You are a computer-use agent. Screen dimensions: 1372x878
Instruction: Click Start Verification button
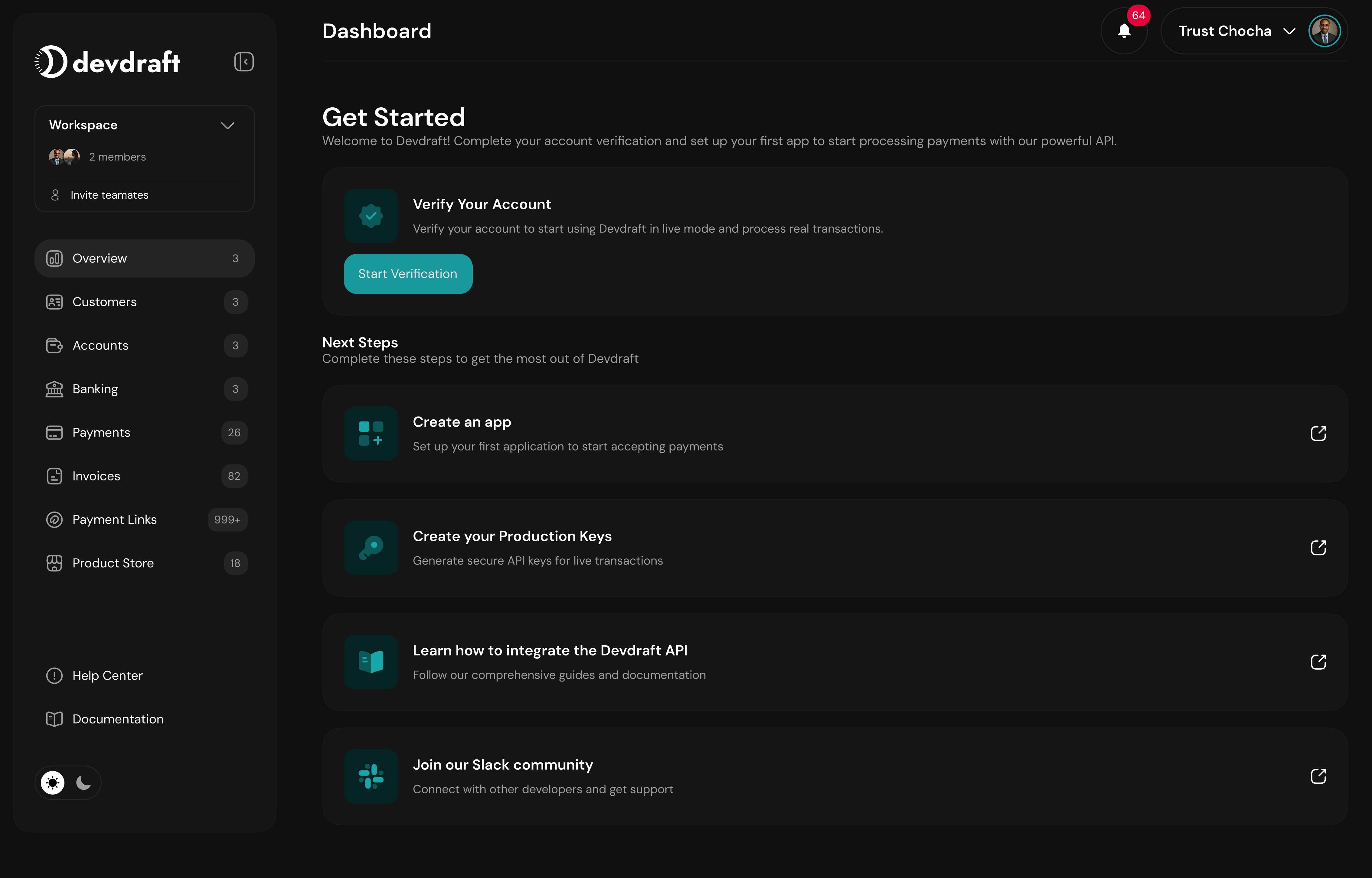[x=408, y=274]
